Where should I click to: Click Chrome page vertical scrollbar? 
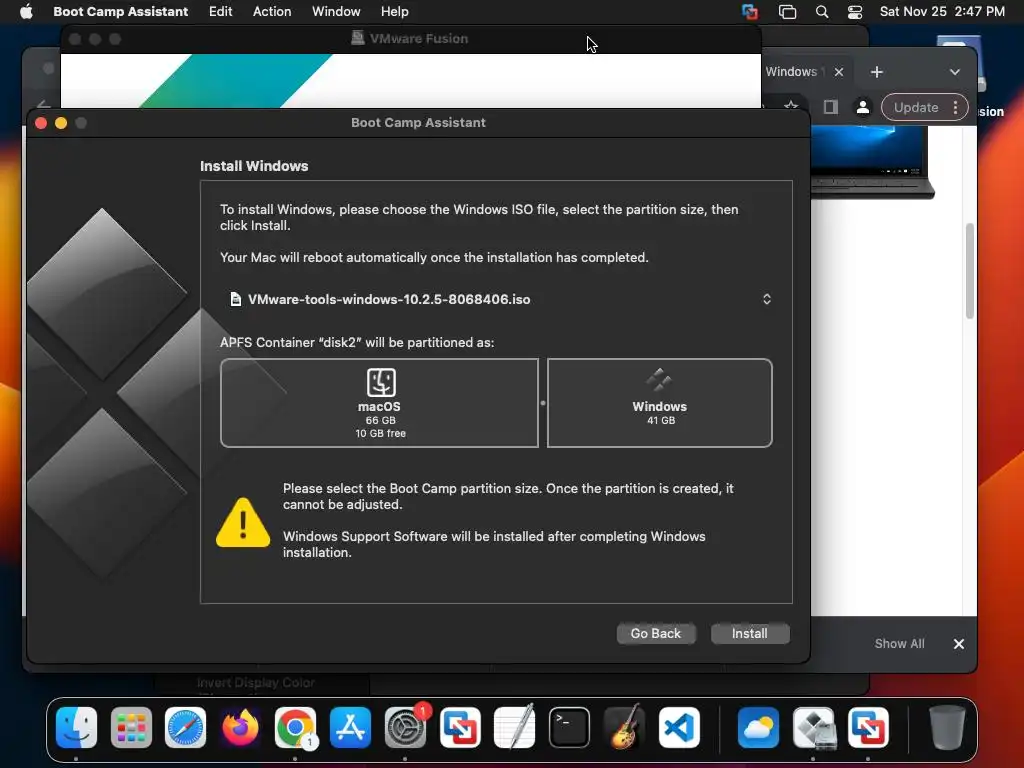pos(970,270)
